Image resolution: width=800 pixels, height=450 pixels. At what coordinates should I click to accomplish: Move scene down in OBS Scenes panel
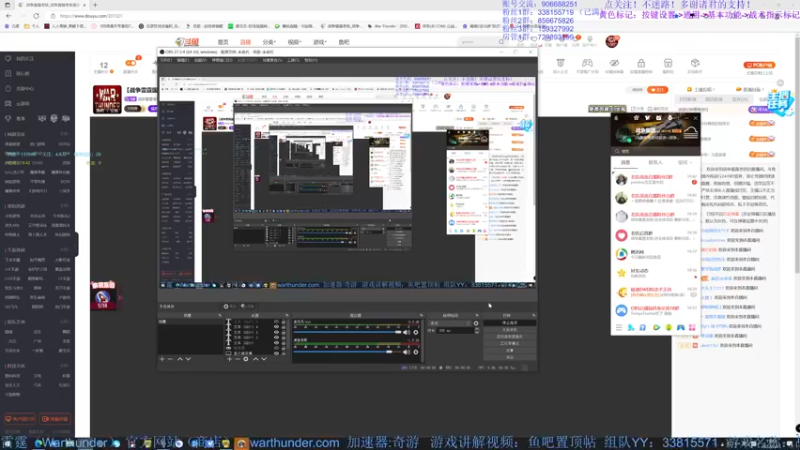188,359
